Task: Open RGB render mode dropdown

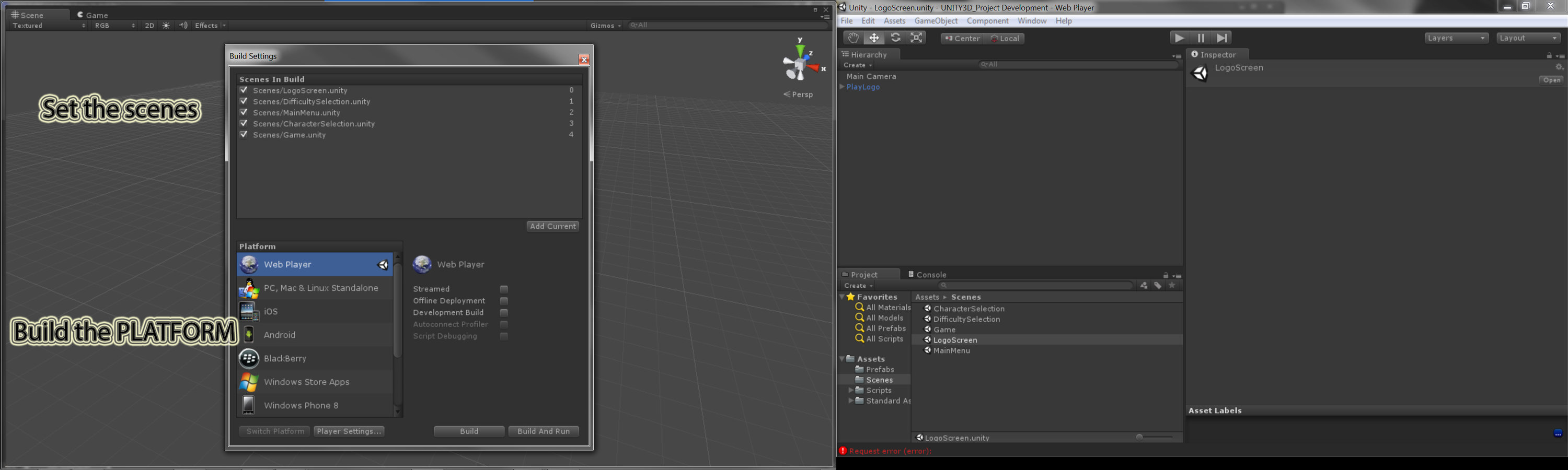Action: (x=114, y=26)
